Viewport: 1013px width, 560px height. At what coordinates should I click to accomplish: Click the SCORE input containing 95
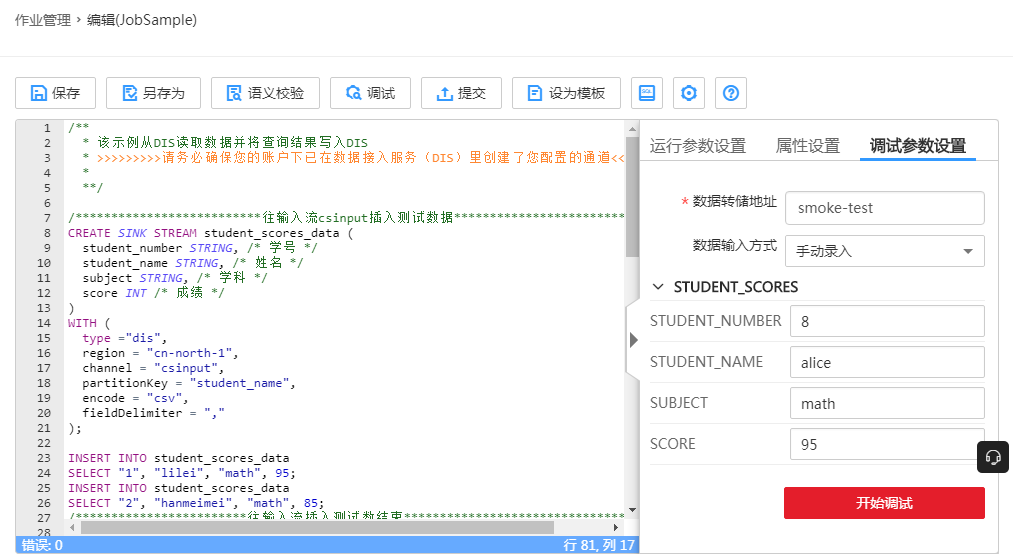[887, 444]
